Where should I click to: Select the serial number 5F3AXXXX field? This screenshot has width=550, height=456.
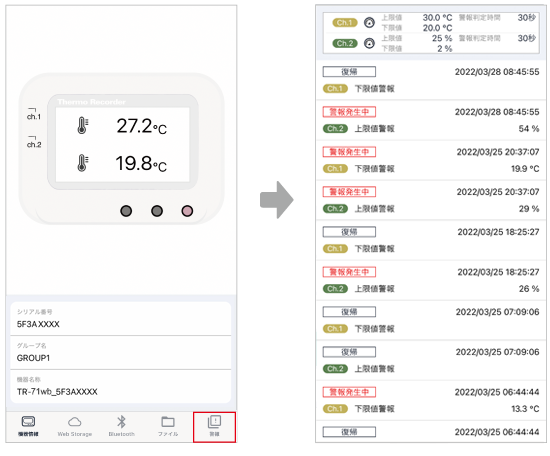click(121, 318)
